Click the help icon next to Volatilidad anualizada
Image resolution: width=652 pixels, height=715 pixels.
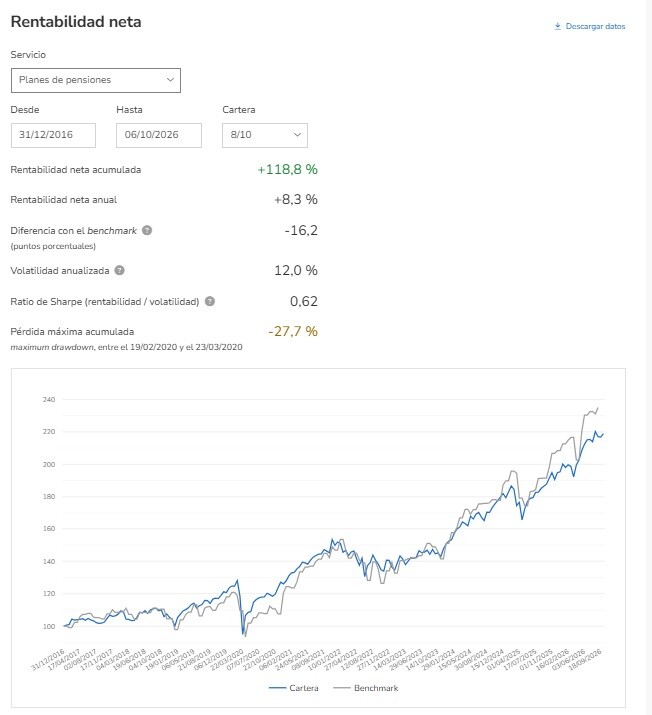[119, 270]
